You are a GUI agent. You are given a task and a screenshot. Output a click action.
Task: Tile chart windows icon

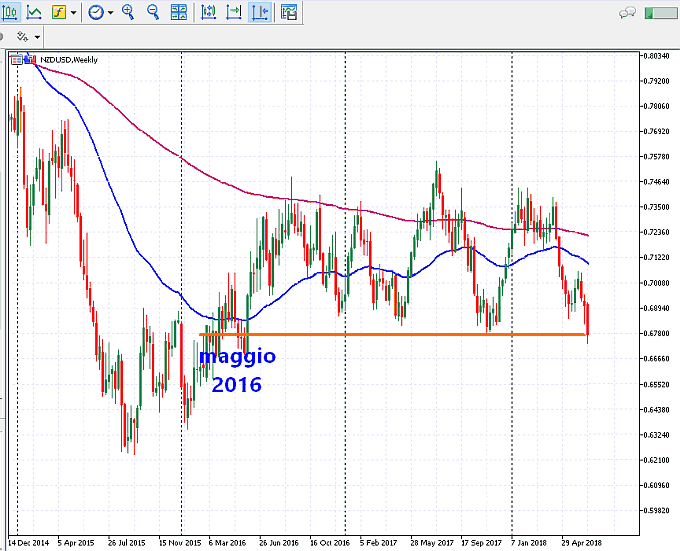click(x=179, y=13)
